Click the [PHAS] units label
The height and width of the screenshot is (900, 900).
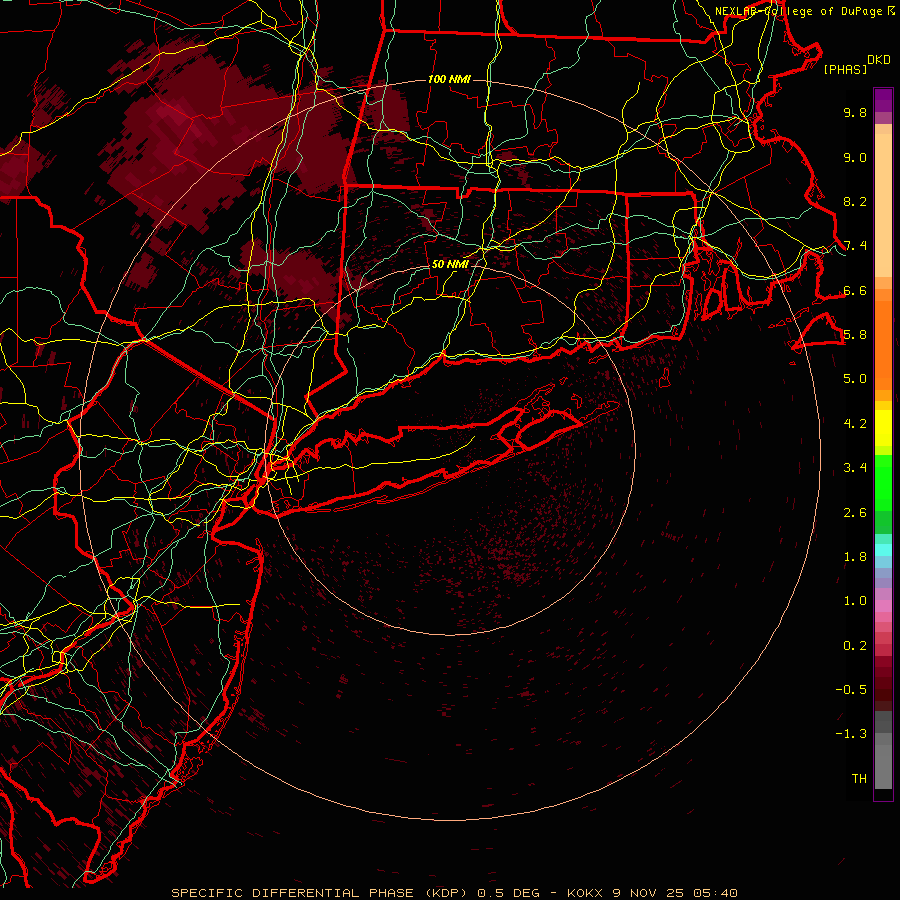click(845, 69)
